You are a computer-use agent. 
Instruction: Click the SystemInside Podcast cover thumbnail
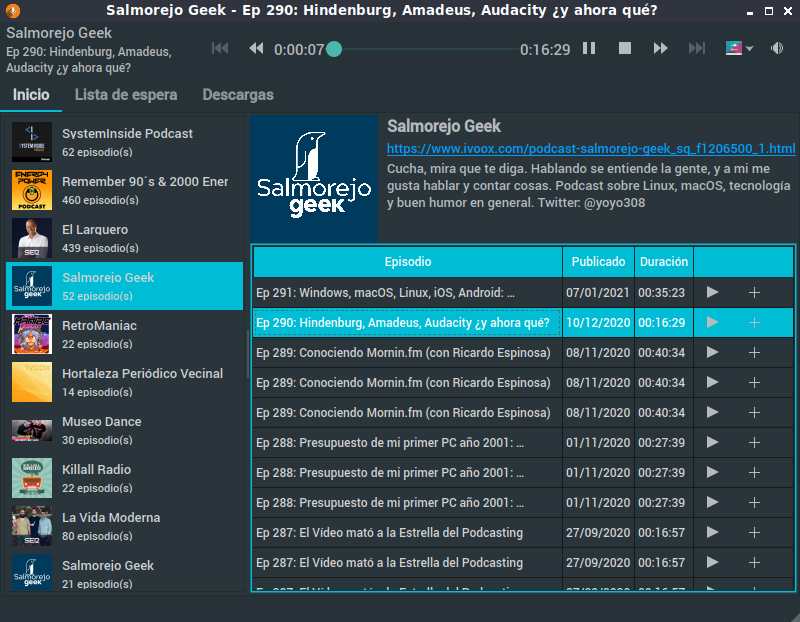point(32,142)
